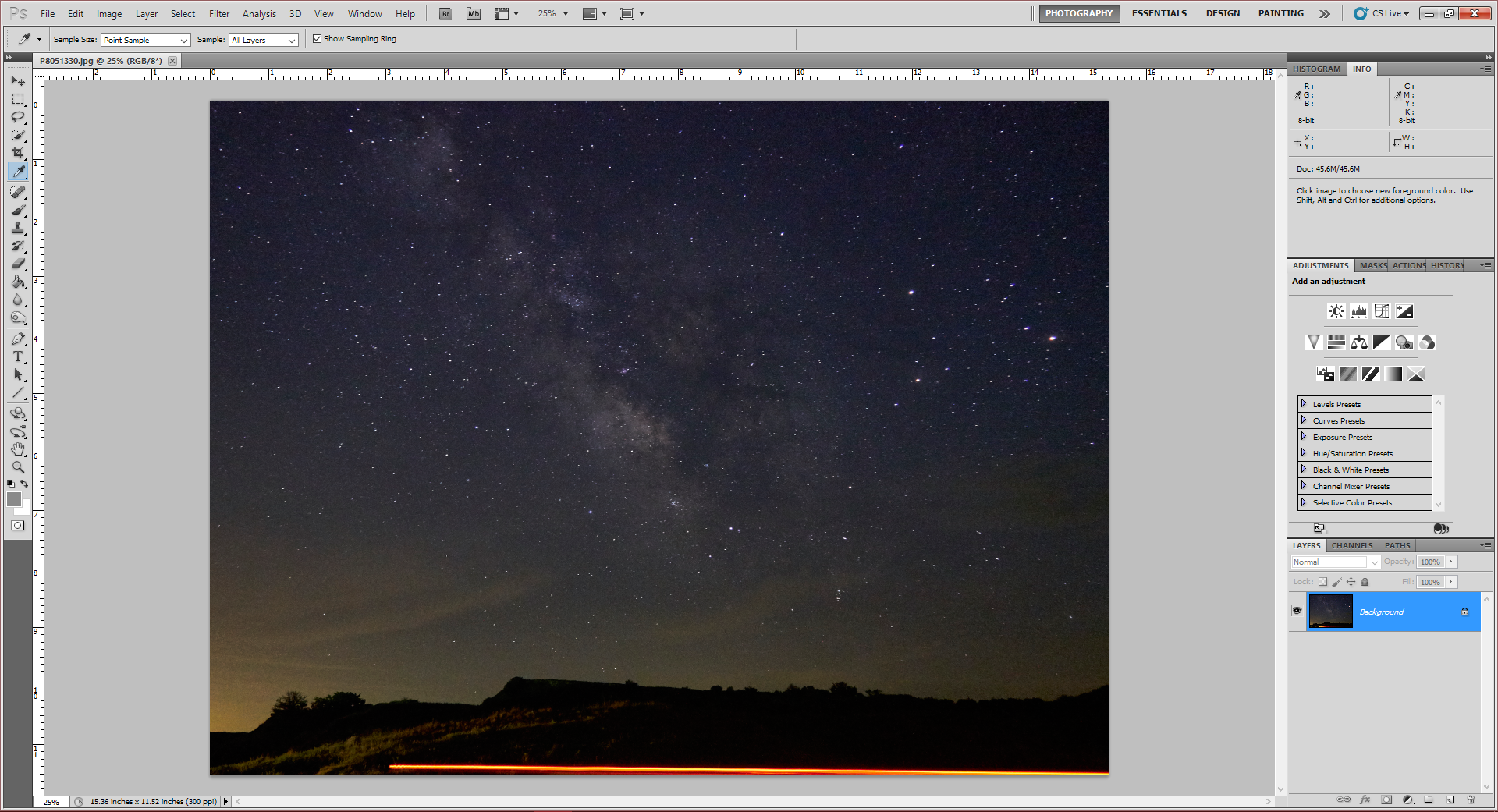Image resolution: width=1498 pixels, height=812 pixels.
Task: Toggle Lock image pixels
Action: click(x=1337, y=582)
